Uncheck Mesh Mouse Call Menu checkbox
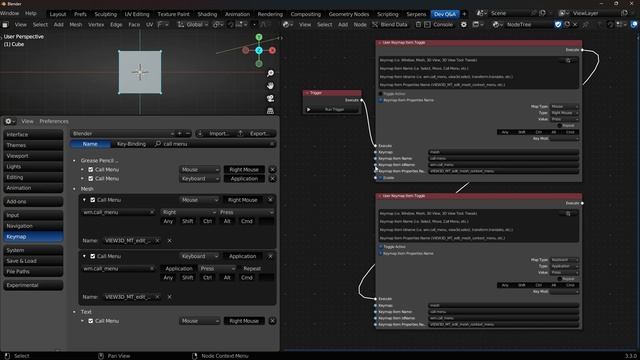640x360 pixels. pyautogui.click(x=93, y=200)
